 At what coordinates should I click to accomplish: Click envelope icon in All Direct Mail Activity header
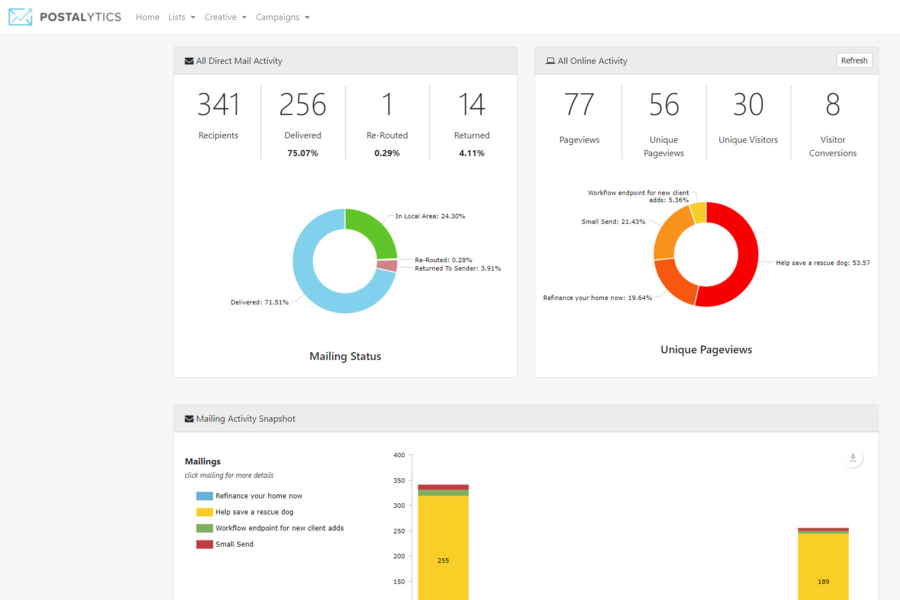coord(189,61)
